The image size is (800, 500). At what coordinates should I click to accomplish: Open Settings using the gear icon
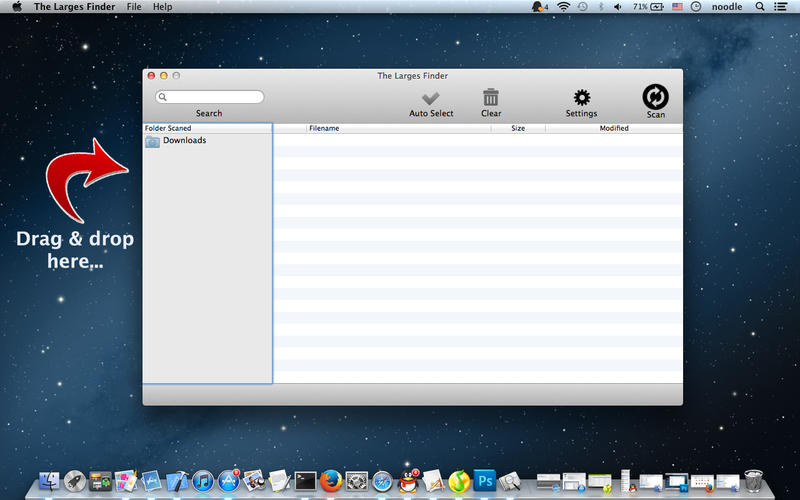pos(582,97)
